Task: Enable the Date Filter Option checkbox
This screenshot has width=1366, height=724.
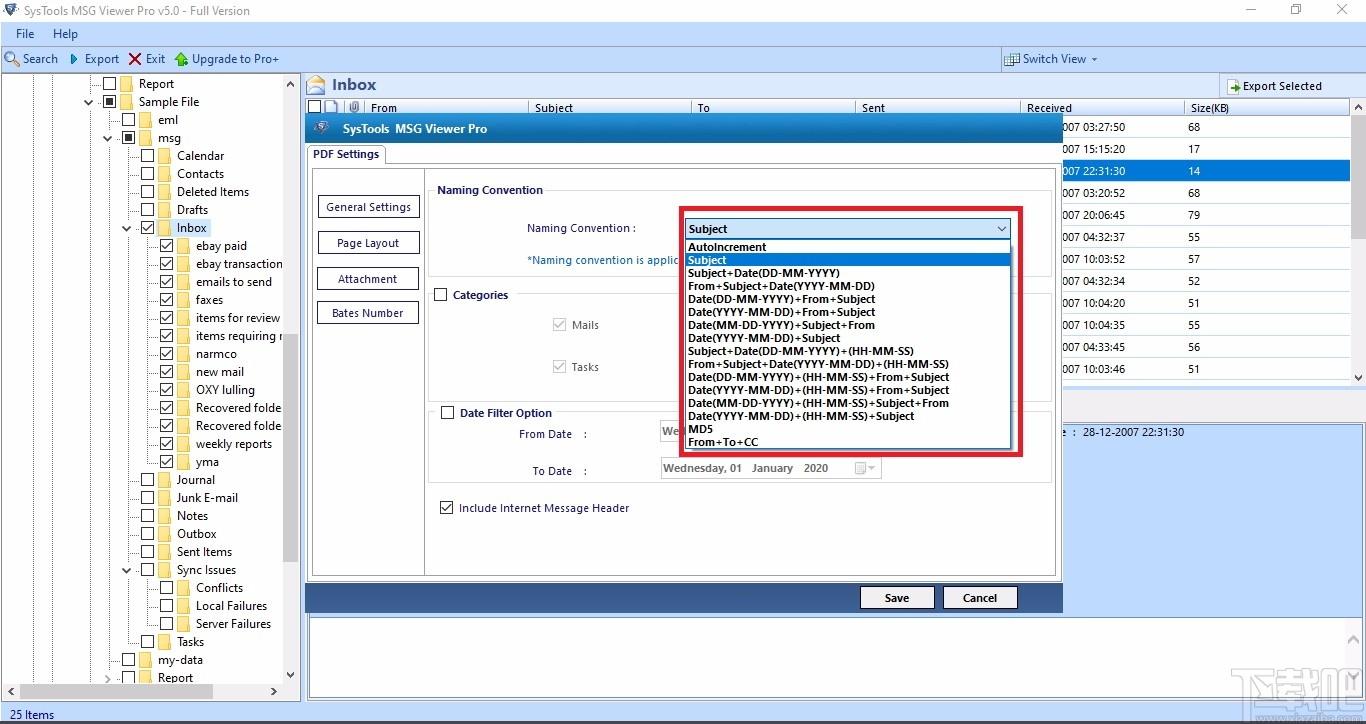Action: (448, 413)
